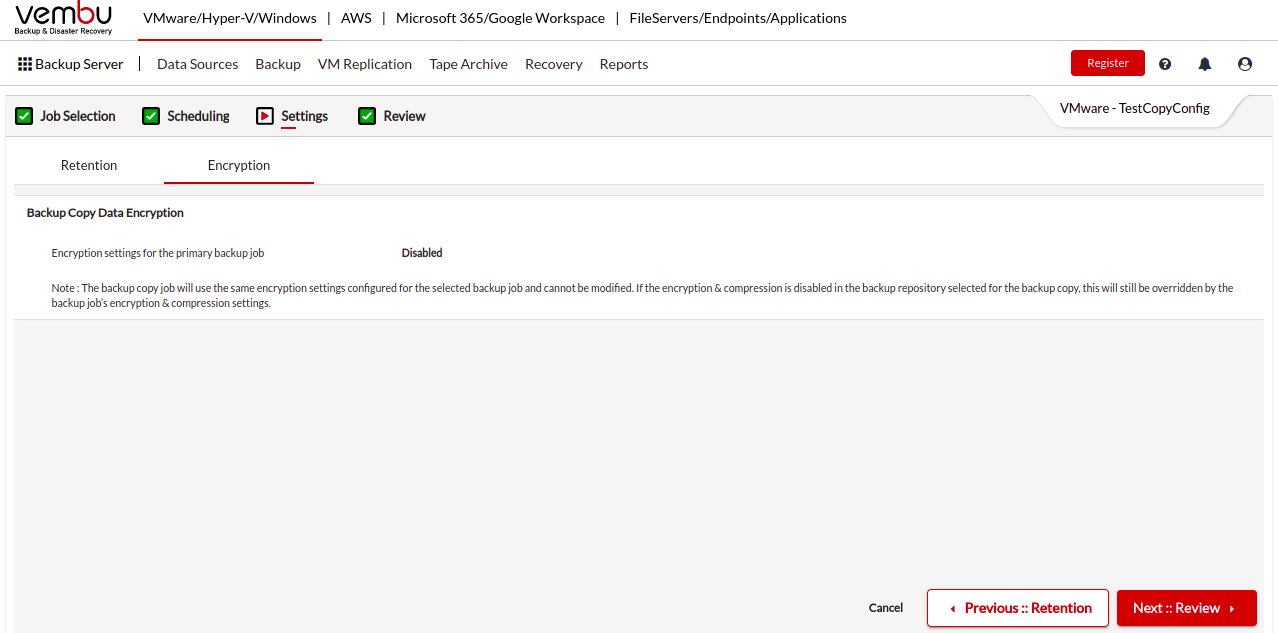Viewport: 1278px width, 633px height.
Task: Open the Backup Server grid menu icon
Action: [25, 64]
